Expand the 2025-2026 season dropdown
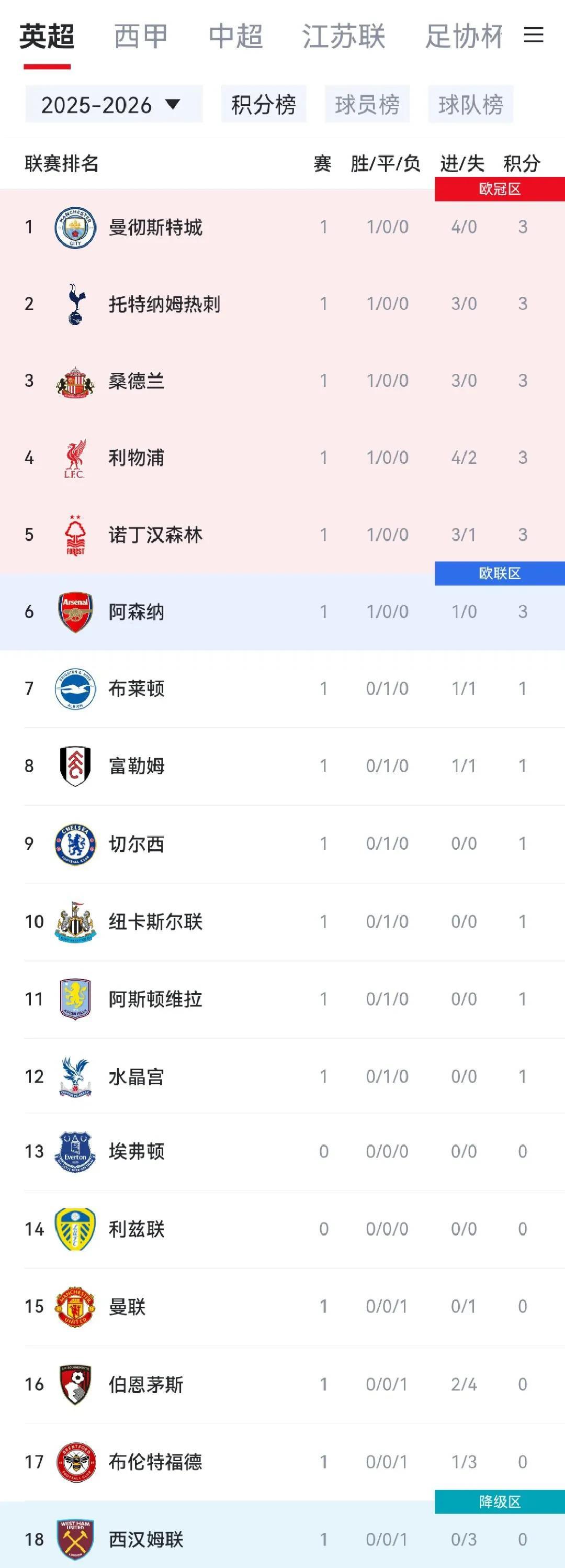 (113, 105)
